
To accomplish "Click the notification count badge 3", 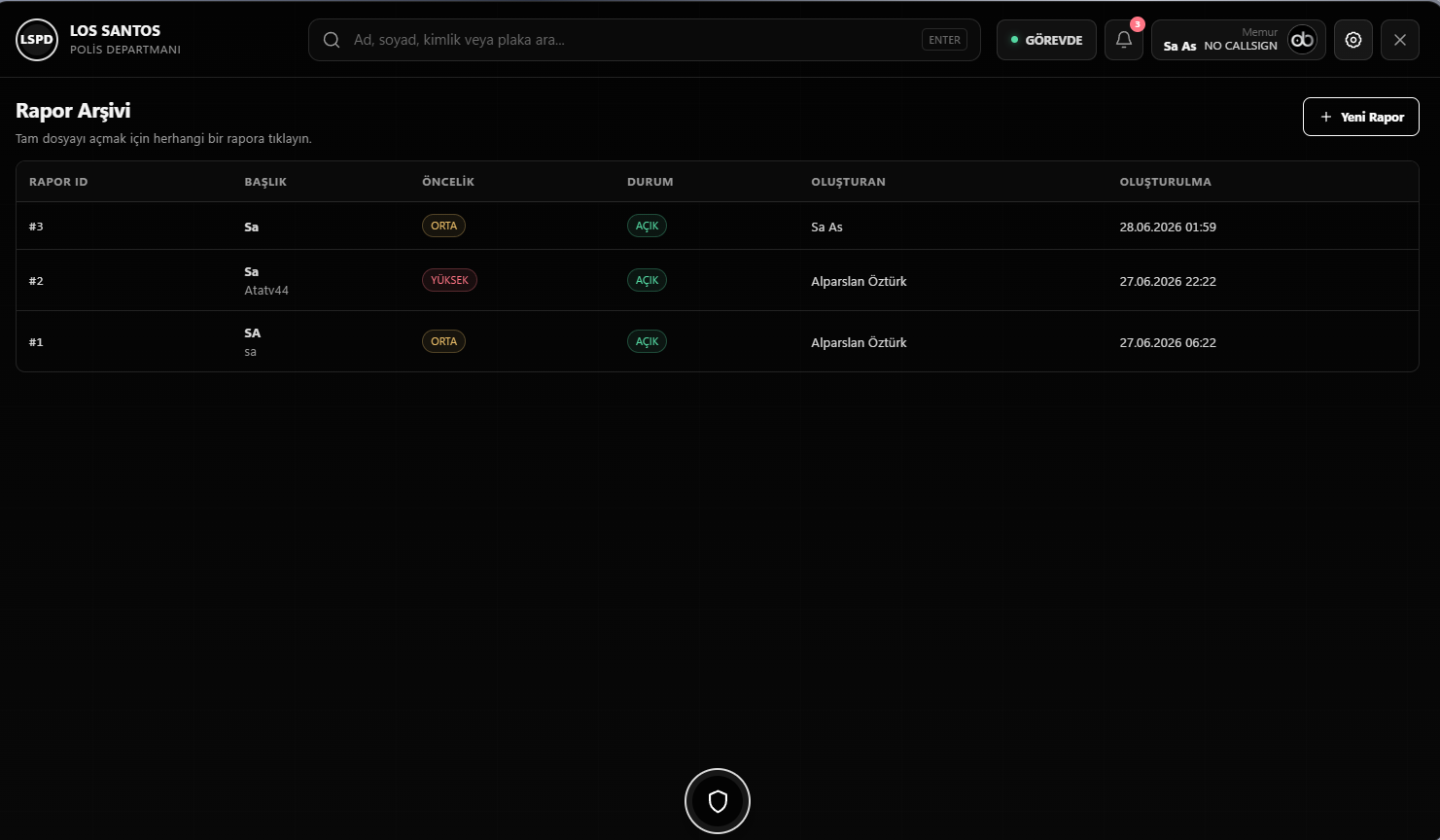I will pyautogui.click(x=1137, y=24).
